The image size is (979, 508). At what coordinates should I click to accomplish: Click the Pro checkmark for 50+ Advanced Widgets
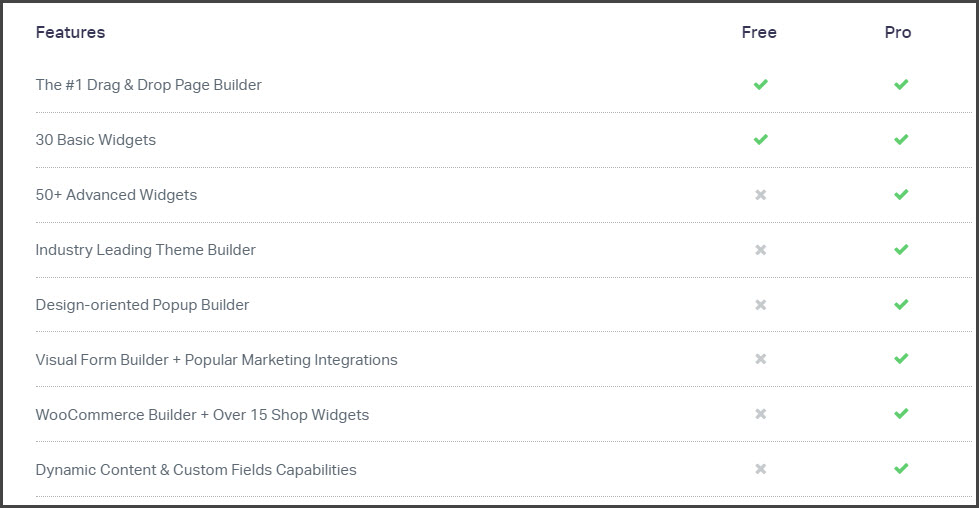pyautogui.click(x=901, y=194)
